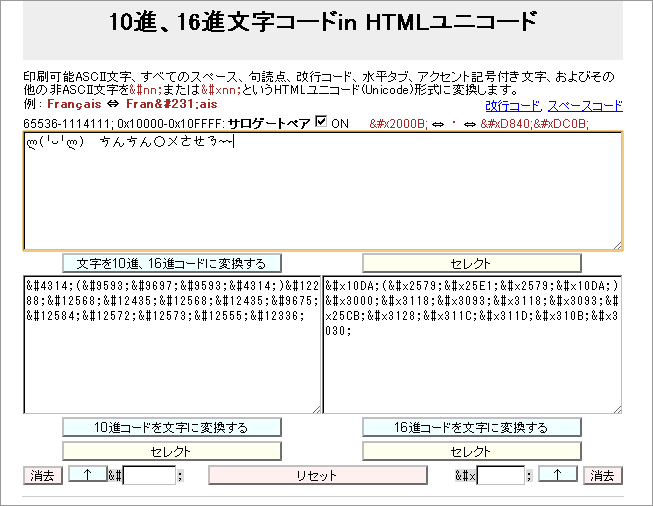
Task: Click the sample code &#xD840;&#xDC0B;
Action: click(535, 124)
